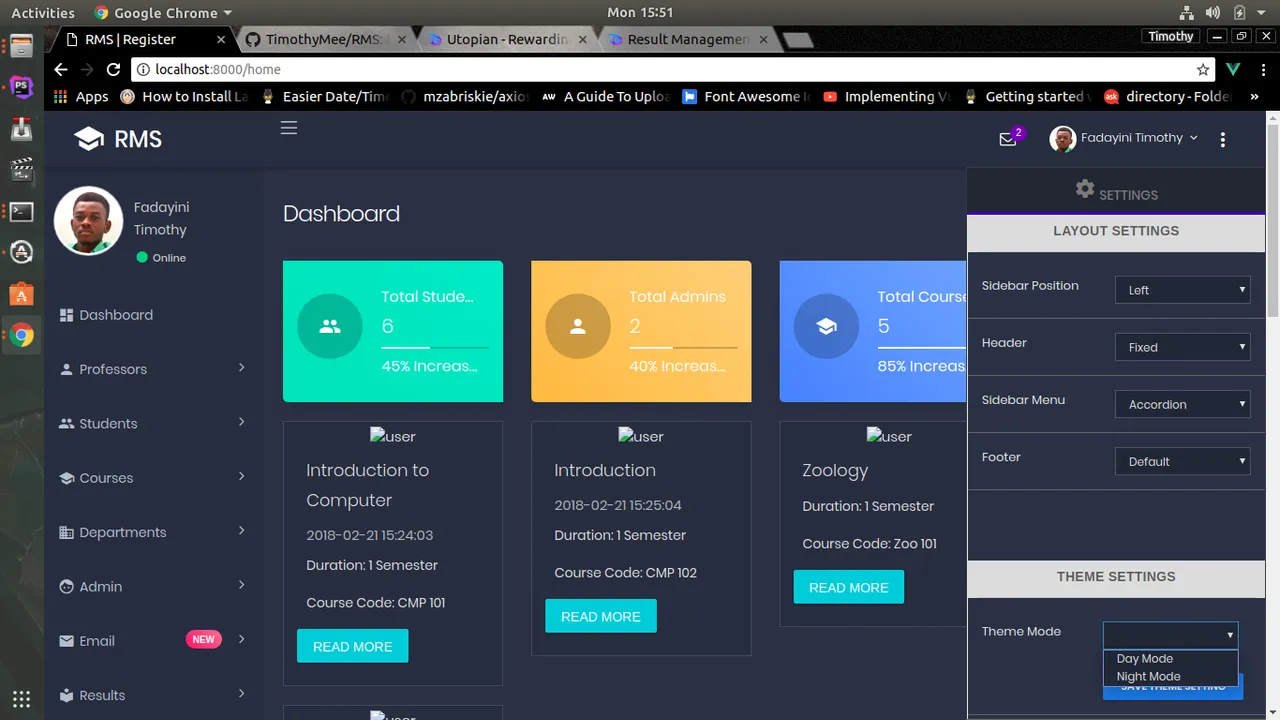The image size is (1280, 720).
Task: Open the Sidebar Position dropdown
Action: click(1183, 290)
